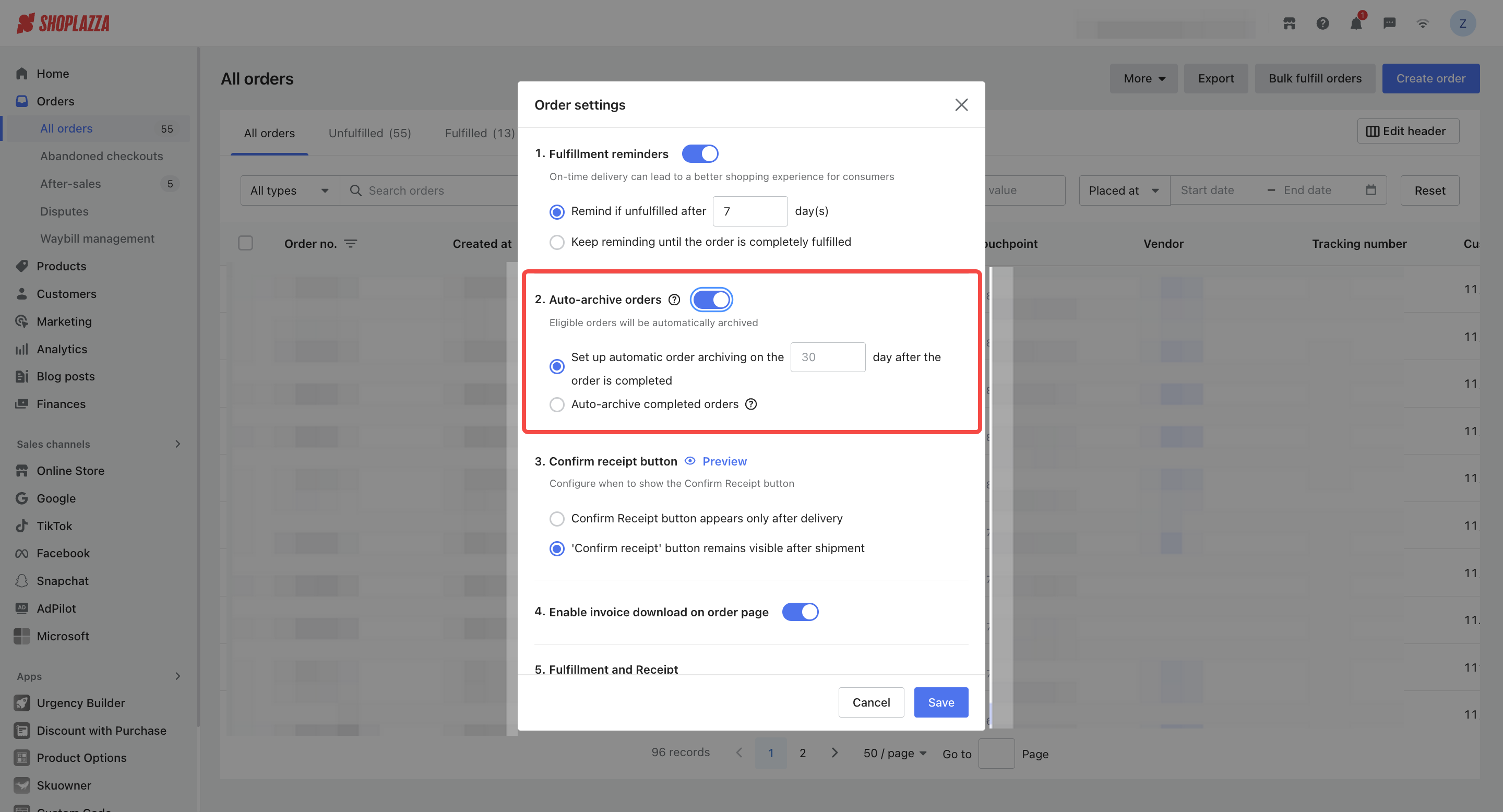Click Save in Order settings
The image size is (1503, 812).
(940, 702)
